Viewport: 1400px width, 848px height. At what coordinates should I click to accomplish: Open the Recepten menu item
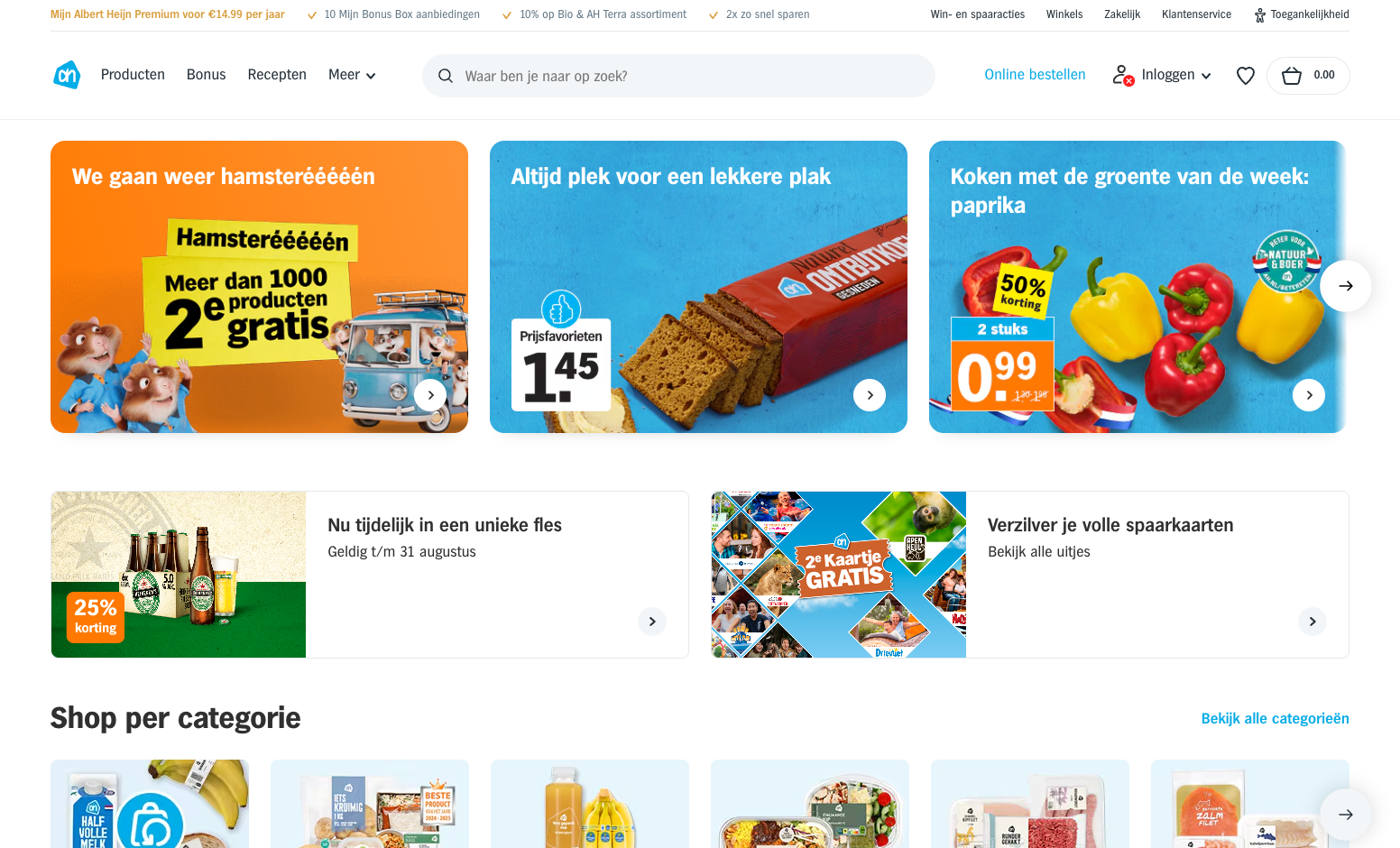click(x=277, y=75)
